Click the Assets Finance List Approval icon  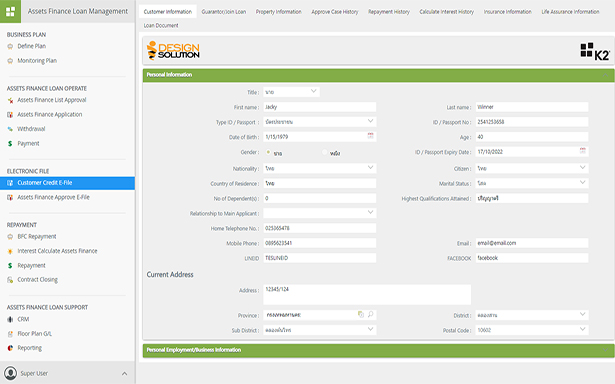click(10, 100)
